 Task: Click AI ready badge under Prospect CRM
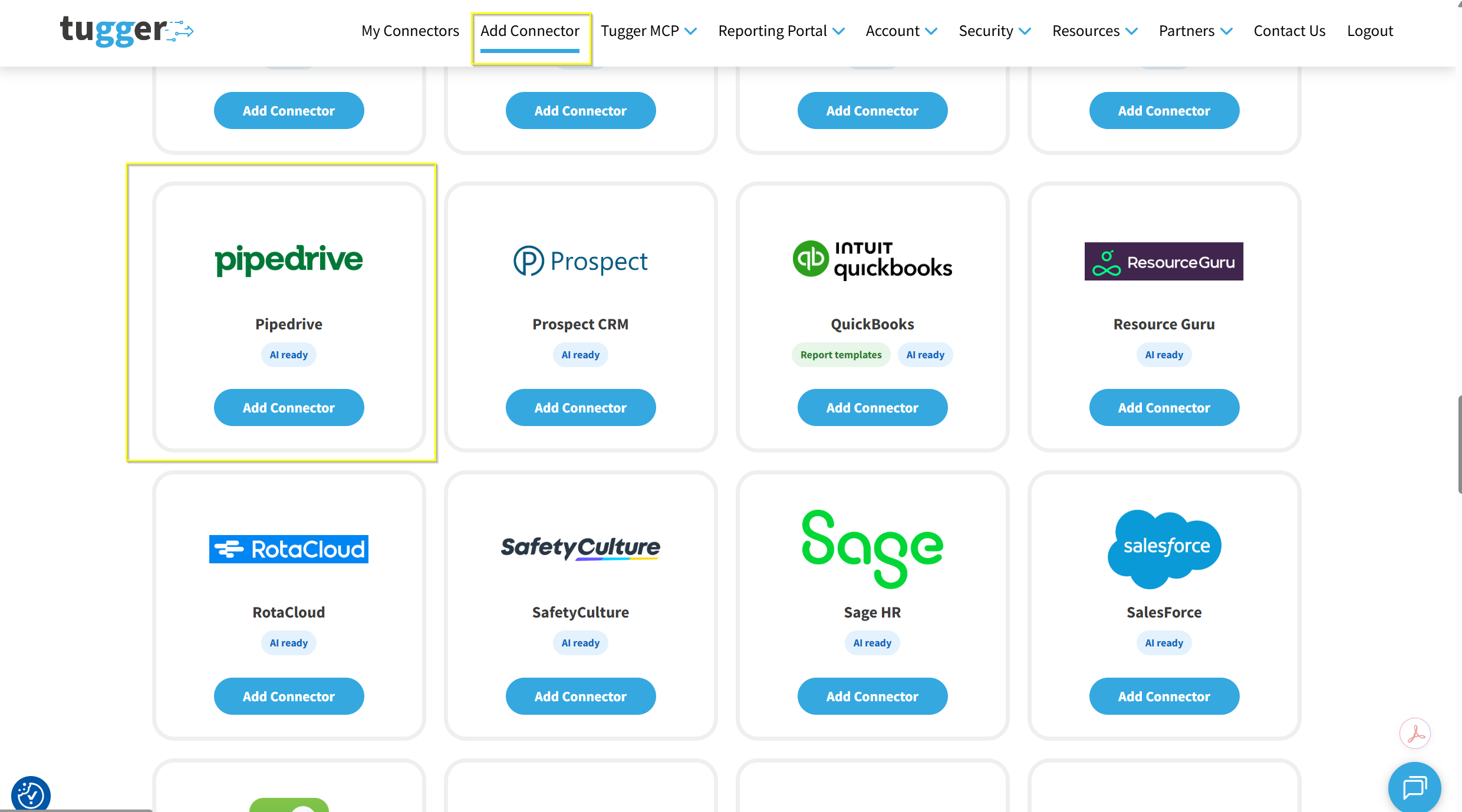coord(581,355)
